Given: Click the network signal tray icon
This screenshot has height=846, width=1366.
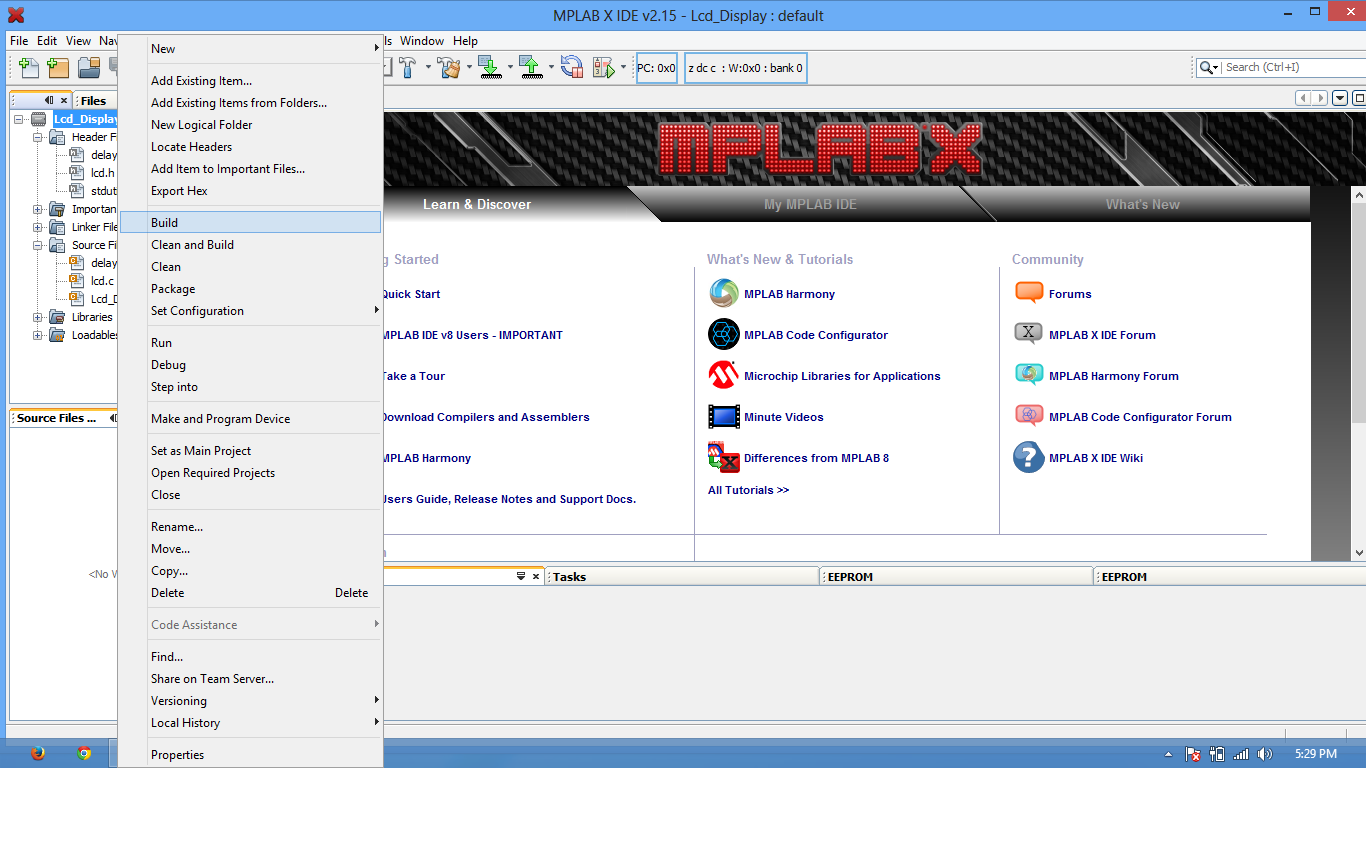Looking at the screenshot, I should pyautogui.click(x=1241, y=754).
